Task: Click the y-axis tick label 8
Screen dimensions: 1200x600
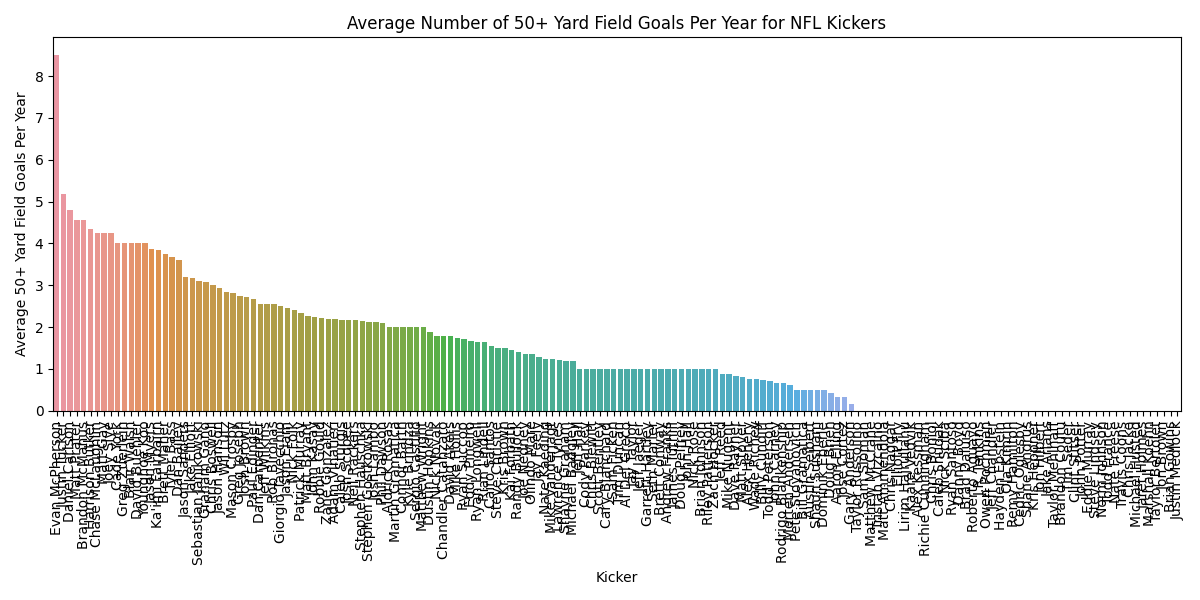Action: 40,76
